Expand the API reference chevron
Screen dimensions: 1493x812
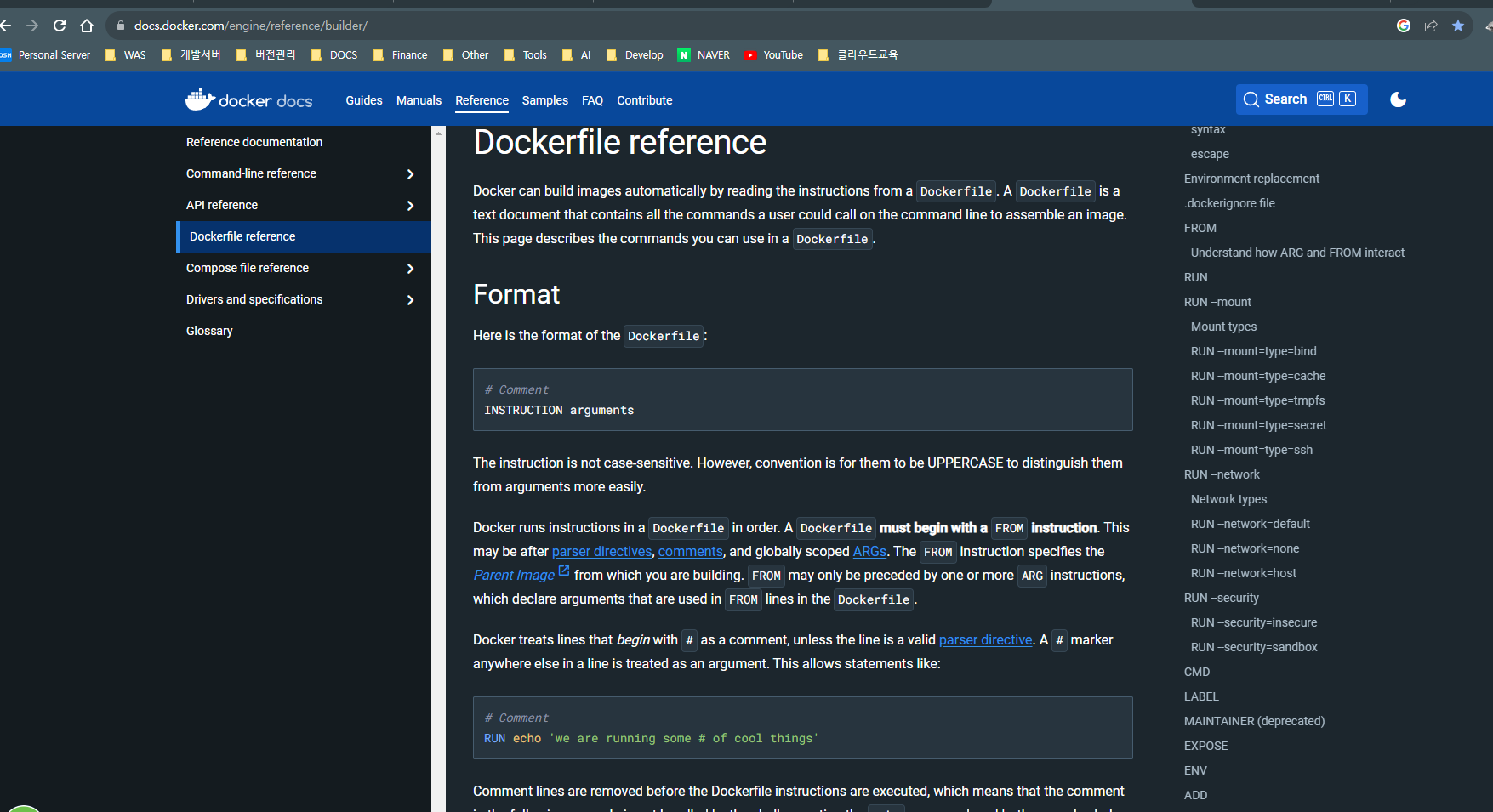click(410, 206)
